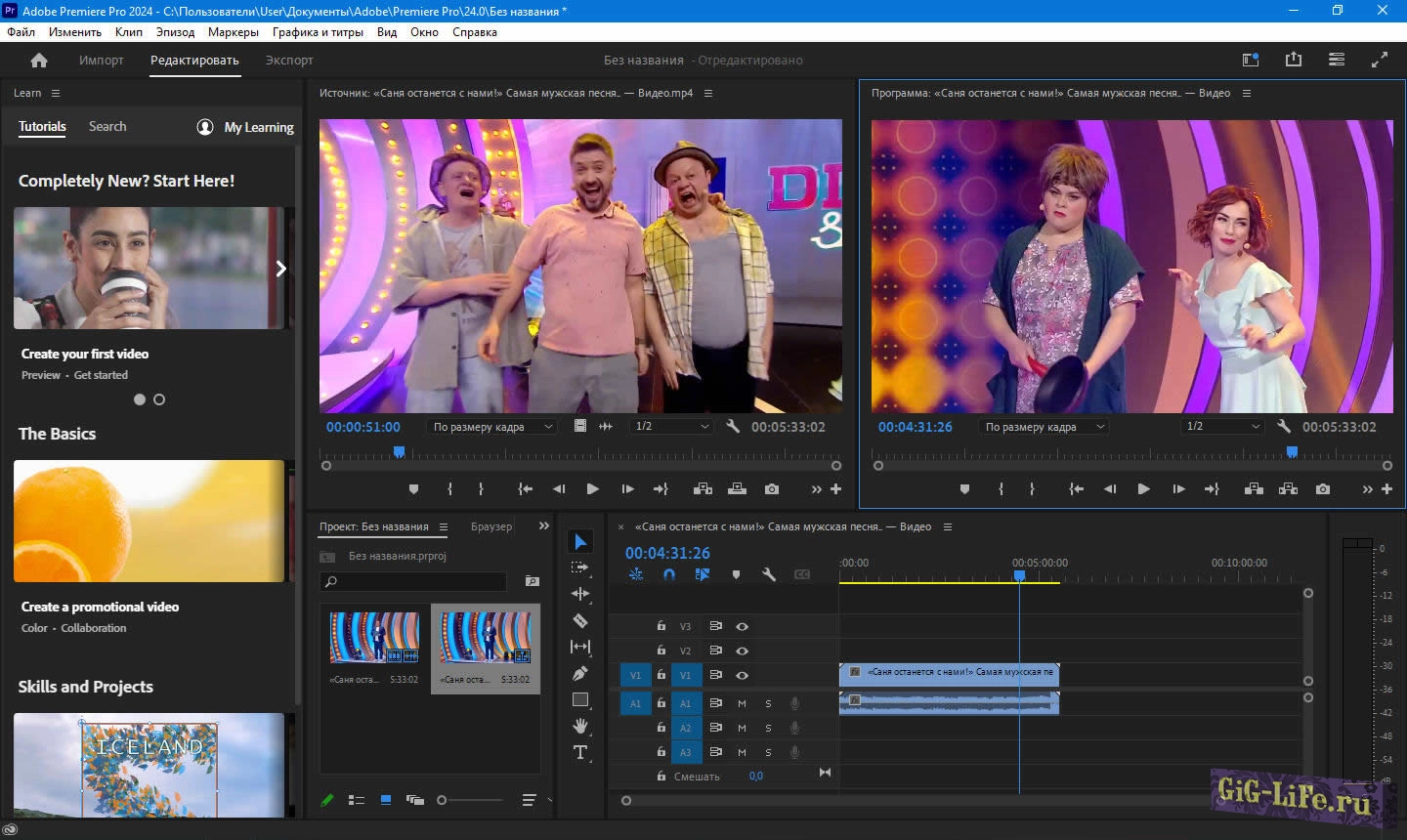Choose the Ripple Edit tool
Viewport: 1407px width, 840px height.
click(580, 594)
